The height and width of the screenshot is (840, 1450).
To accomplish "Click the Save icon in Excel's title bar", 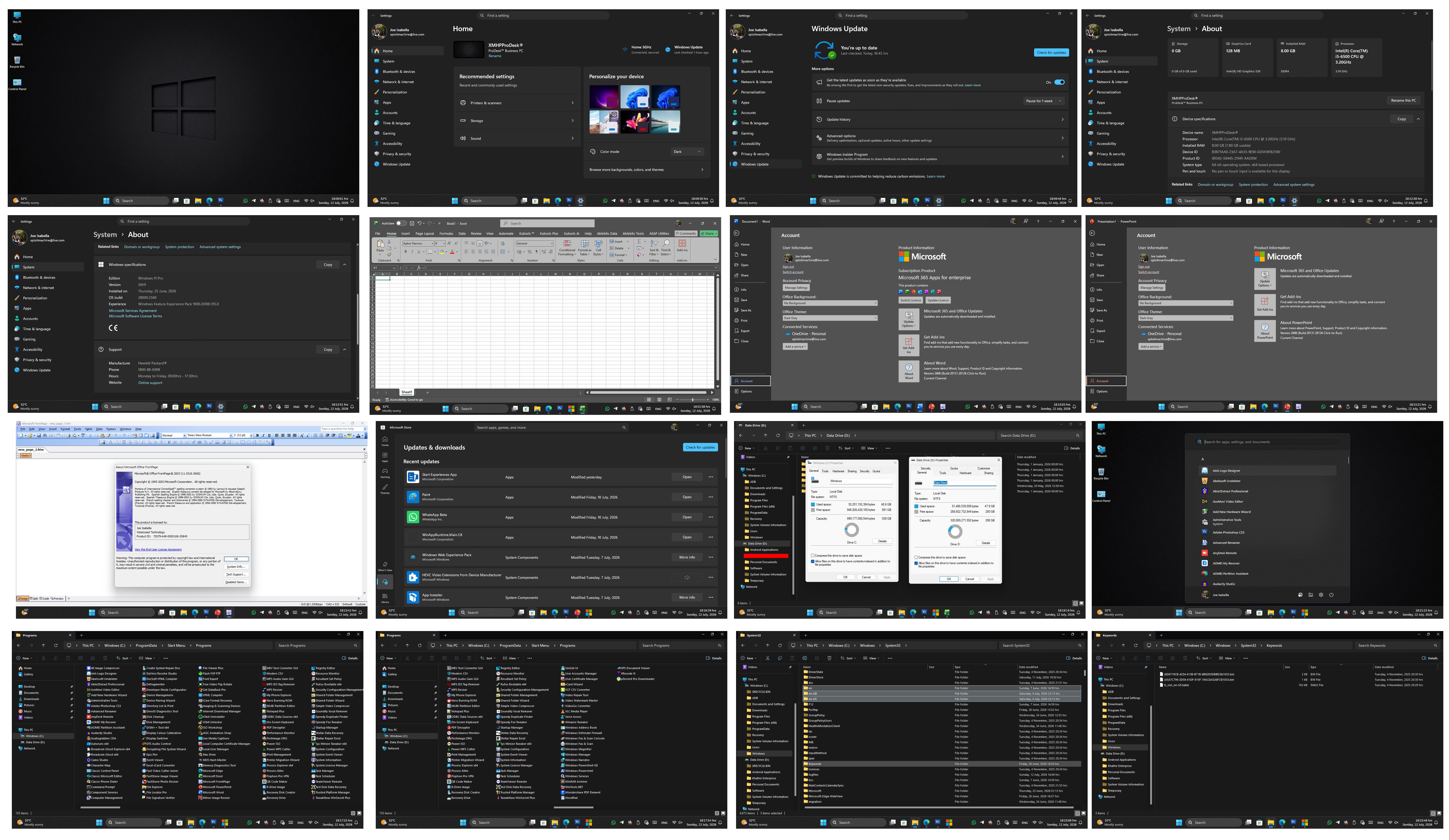I will pyautogui.click(x=412, y=223).
